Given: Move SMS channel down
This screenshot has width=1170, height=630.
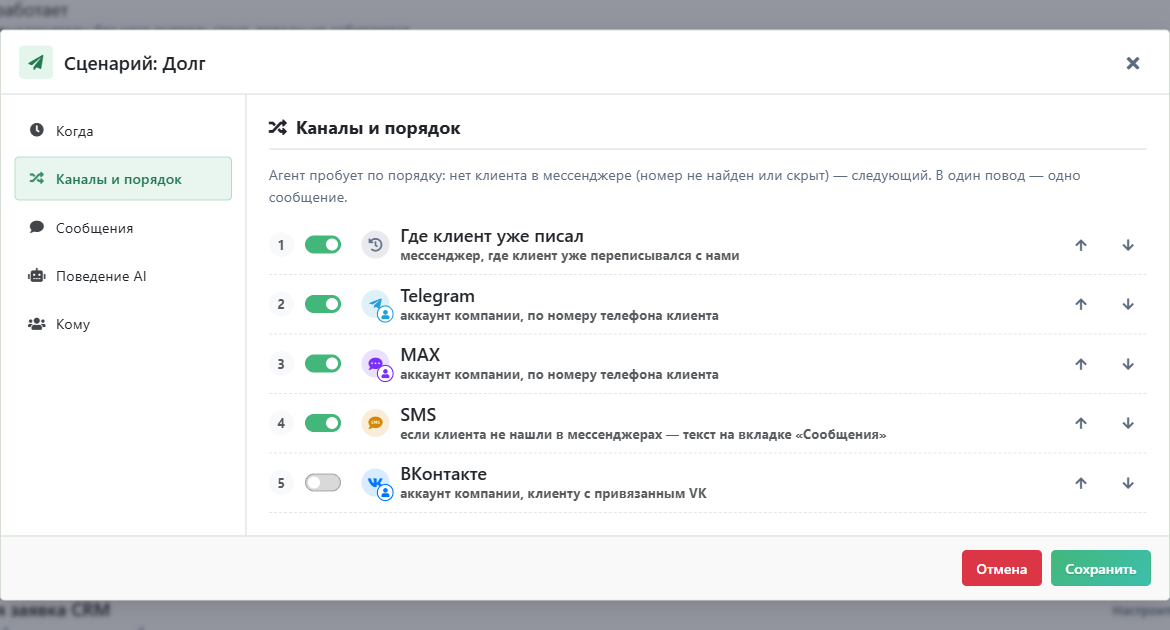Looking at the screenshot, I should point(1128,423).
